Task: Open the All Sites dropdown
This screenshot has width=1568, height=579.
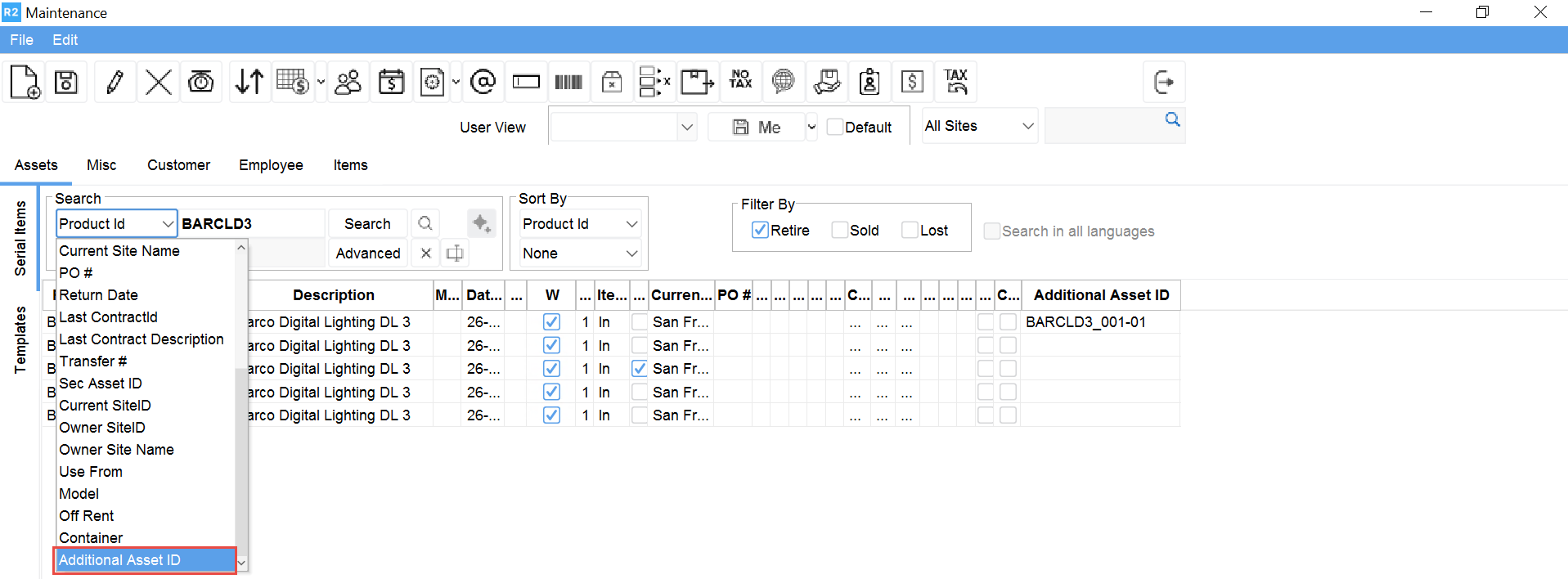Action: tap(979, 126)
